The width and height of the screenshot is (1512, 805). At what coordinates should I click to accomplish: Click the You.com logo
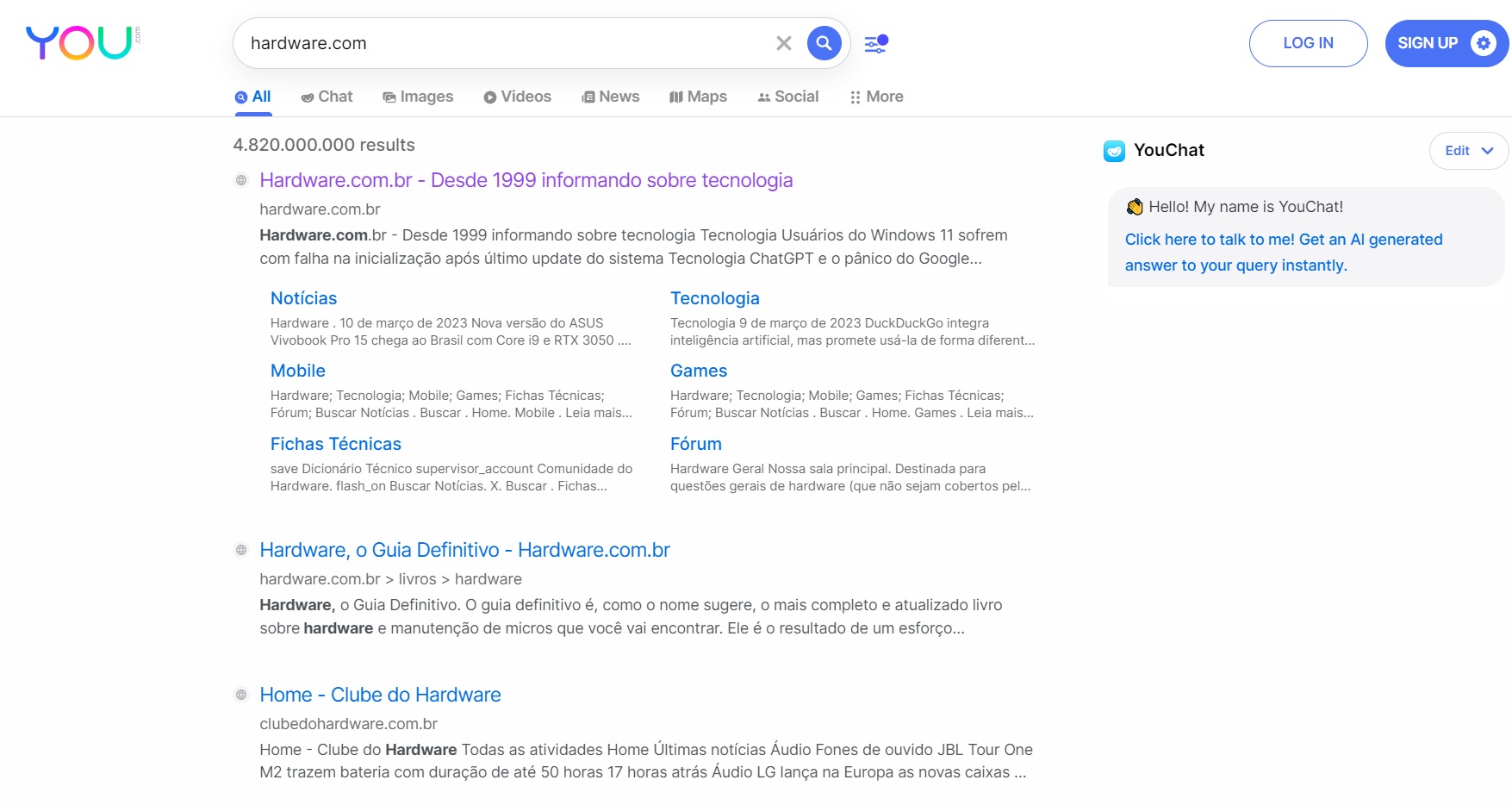(x=83, y=42)
